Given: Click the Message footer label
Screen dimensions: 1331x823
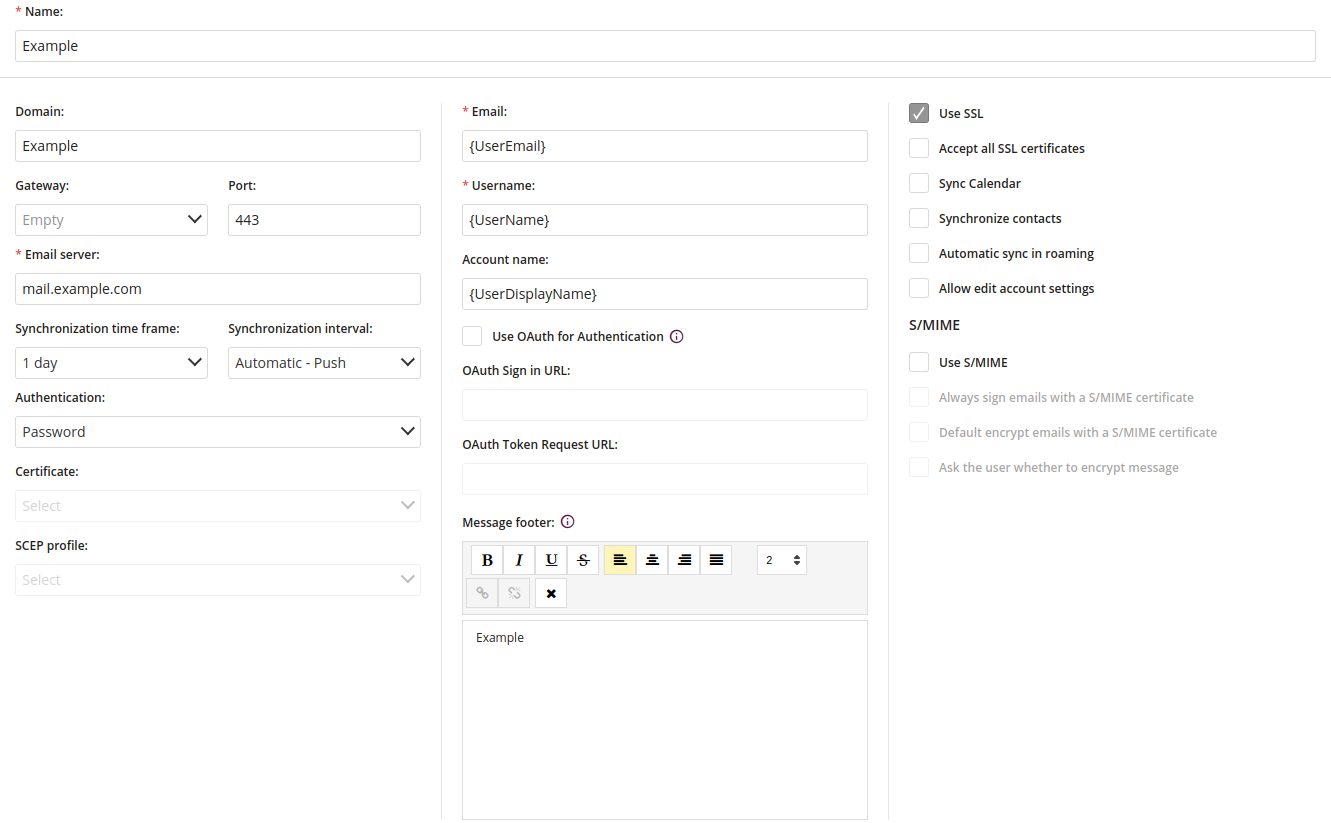Looking at the screenshot, I should pos(508,522).
